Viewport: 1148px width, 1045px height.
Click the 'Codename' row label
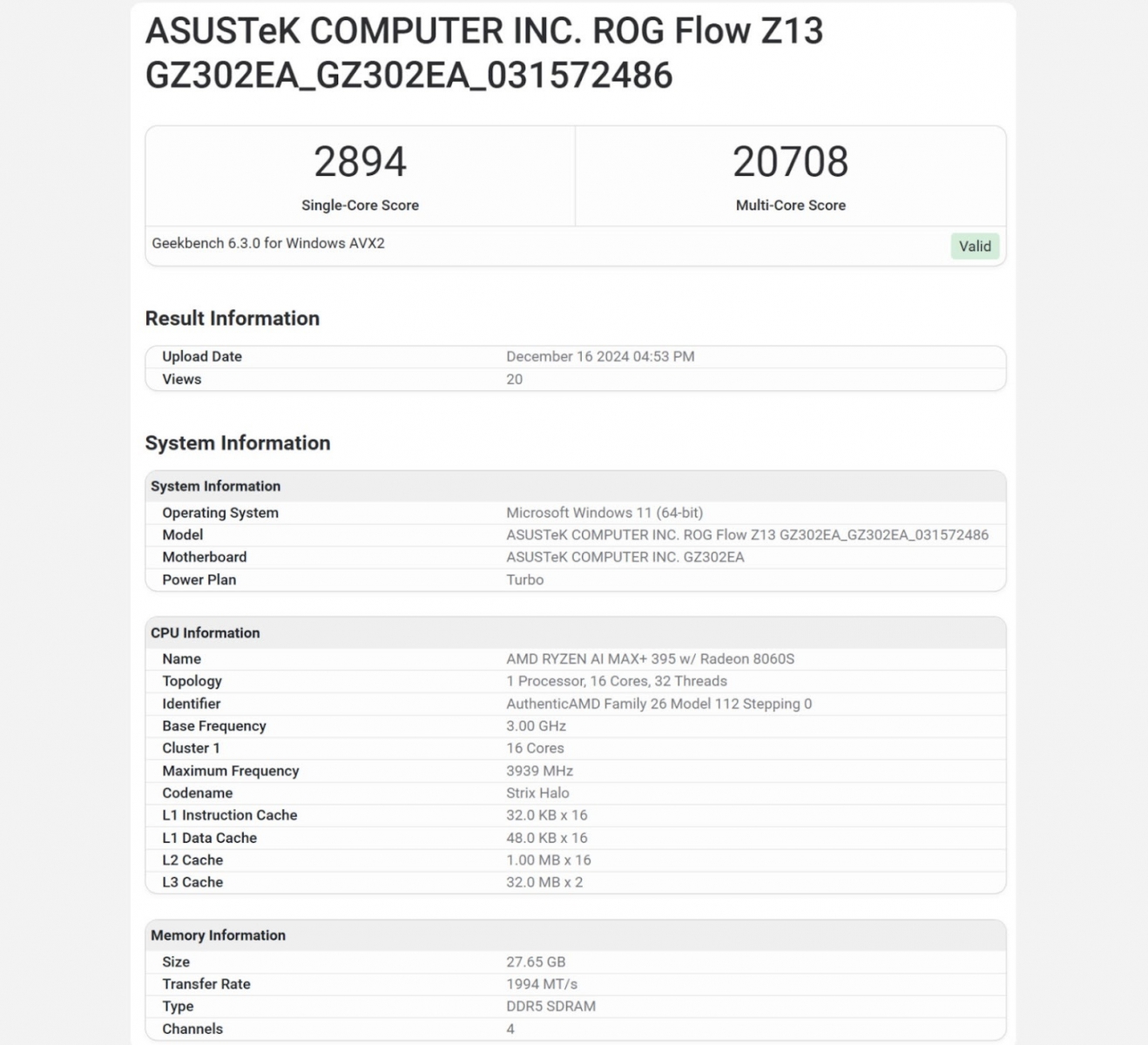click(197, 793)
